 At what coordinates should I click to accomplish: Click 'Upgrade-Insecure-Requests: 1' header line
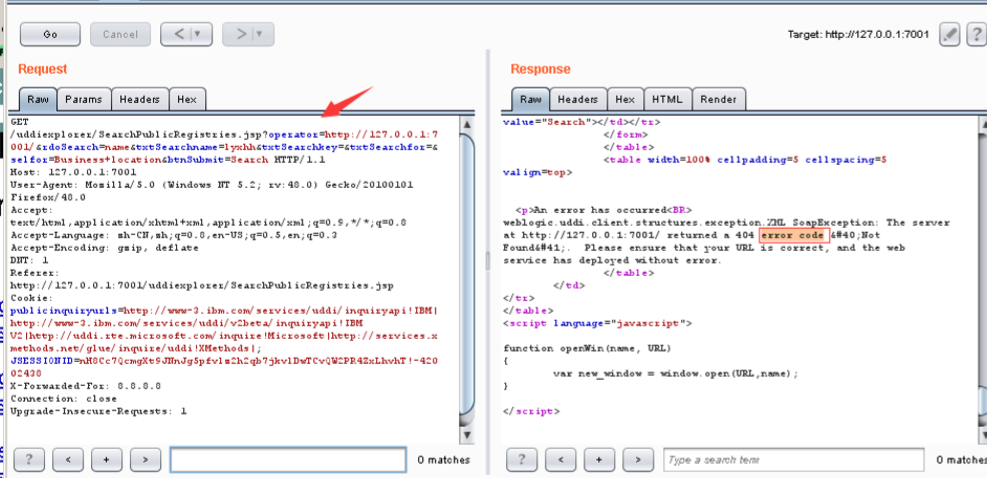[x=99, y=411]
